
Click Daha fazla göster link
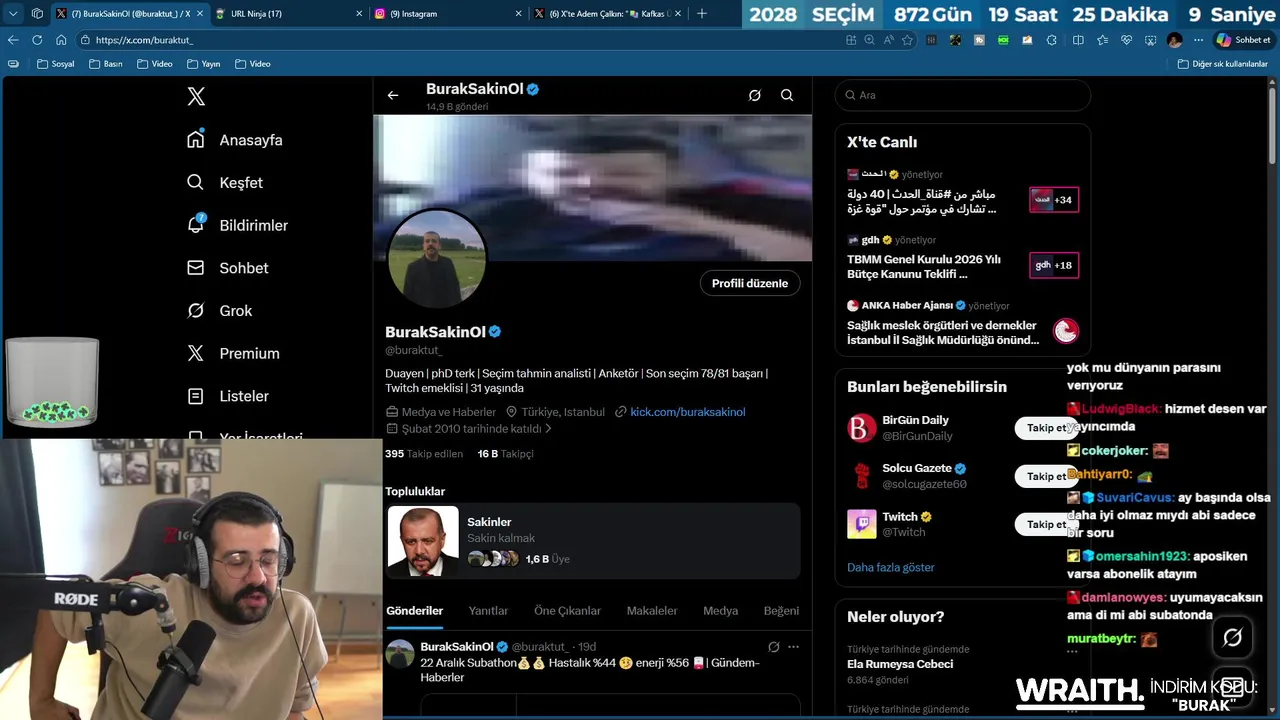click(x=890, y=567)
